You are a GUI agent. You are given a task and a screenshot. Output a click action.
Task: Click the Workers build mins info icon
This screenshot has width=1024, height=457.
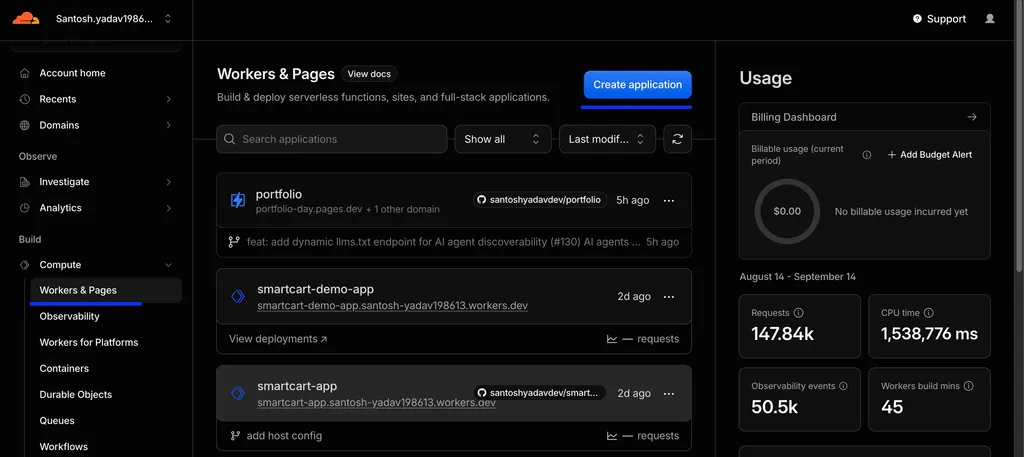[x=968, y=386]
